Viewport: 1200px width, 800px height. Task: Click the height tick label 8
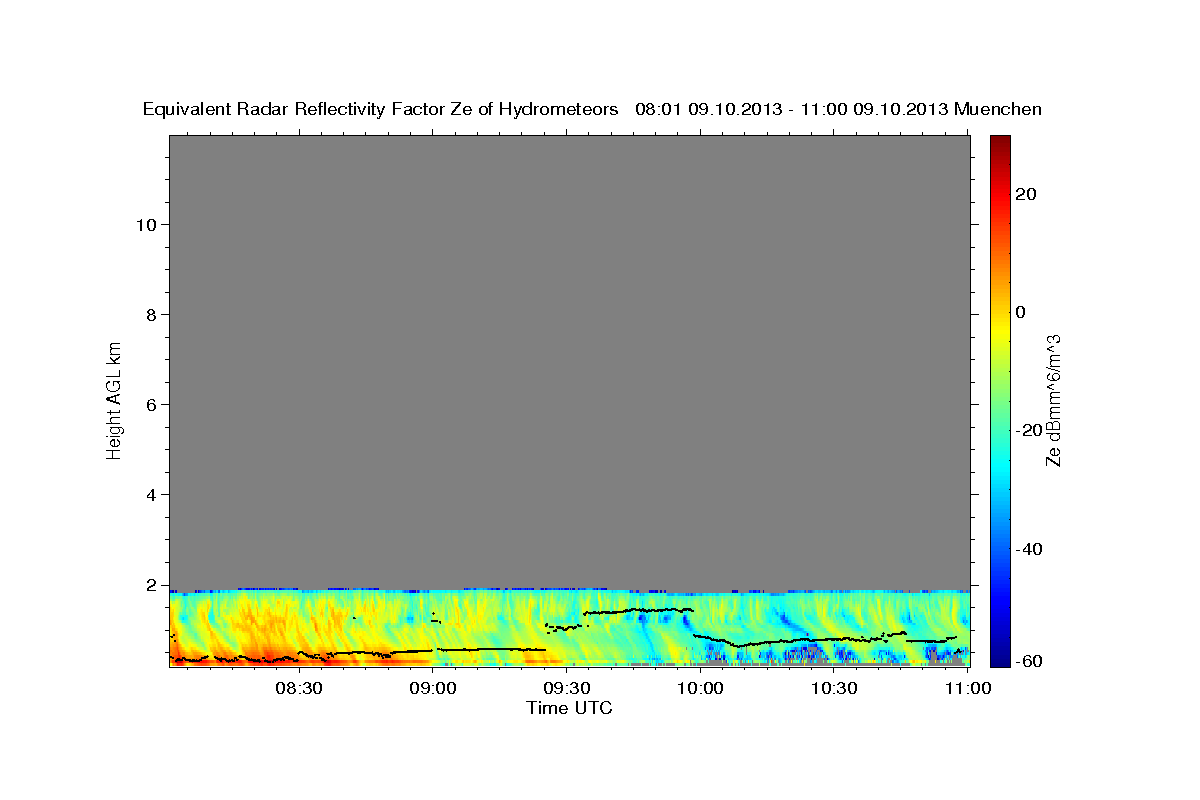152,315
